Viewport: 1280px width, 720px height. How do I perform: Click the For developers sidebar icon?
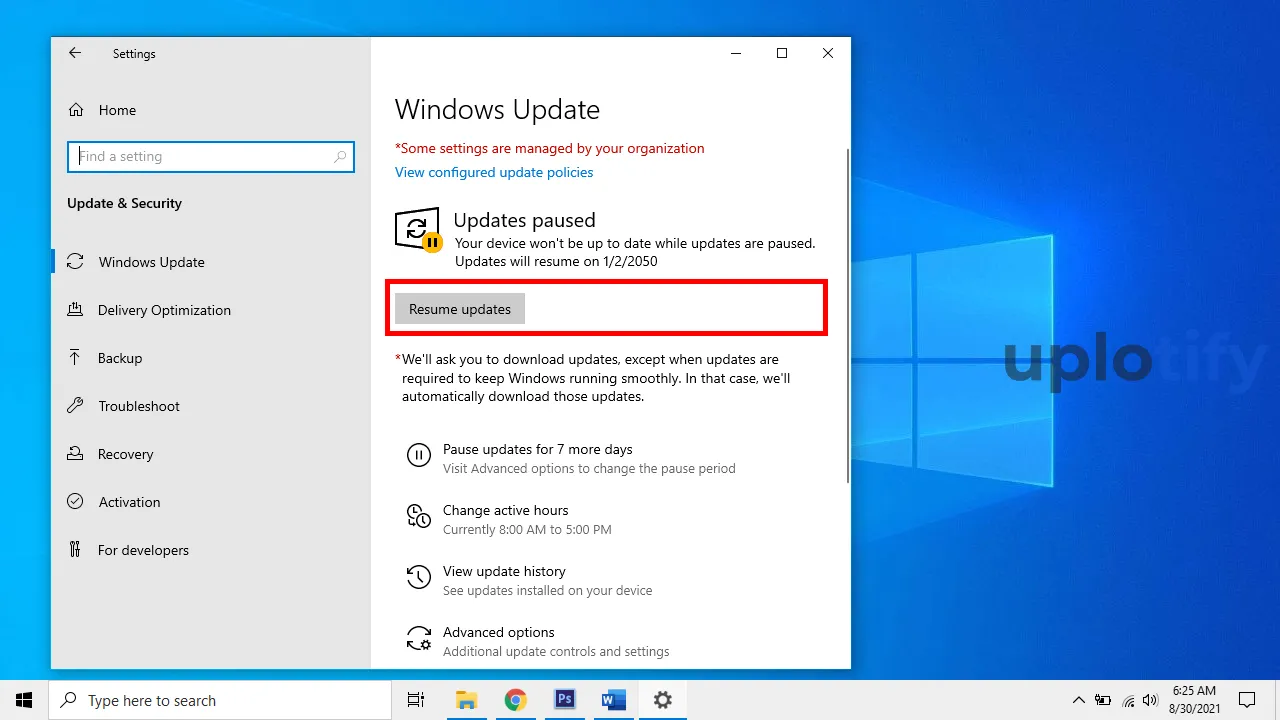pos(75,550)
